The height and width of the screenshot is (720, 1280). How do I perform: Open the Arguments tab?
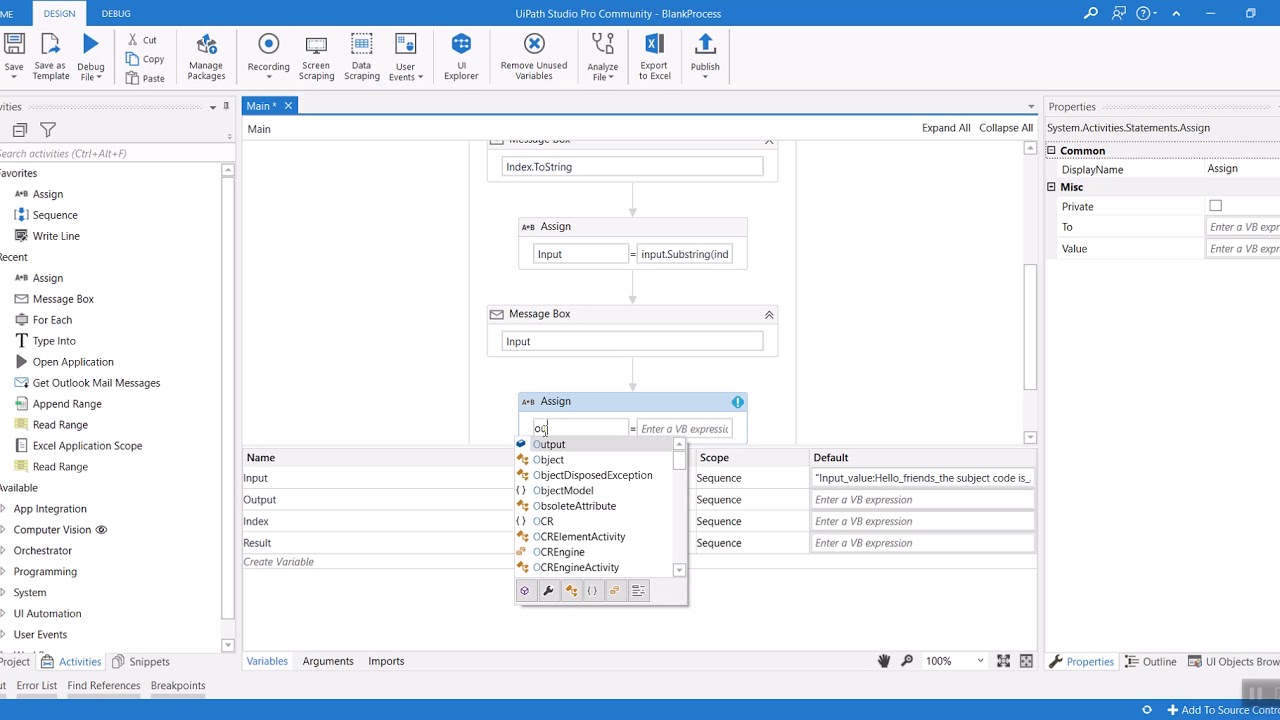pos(328,661)
